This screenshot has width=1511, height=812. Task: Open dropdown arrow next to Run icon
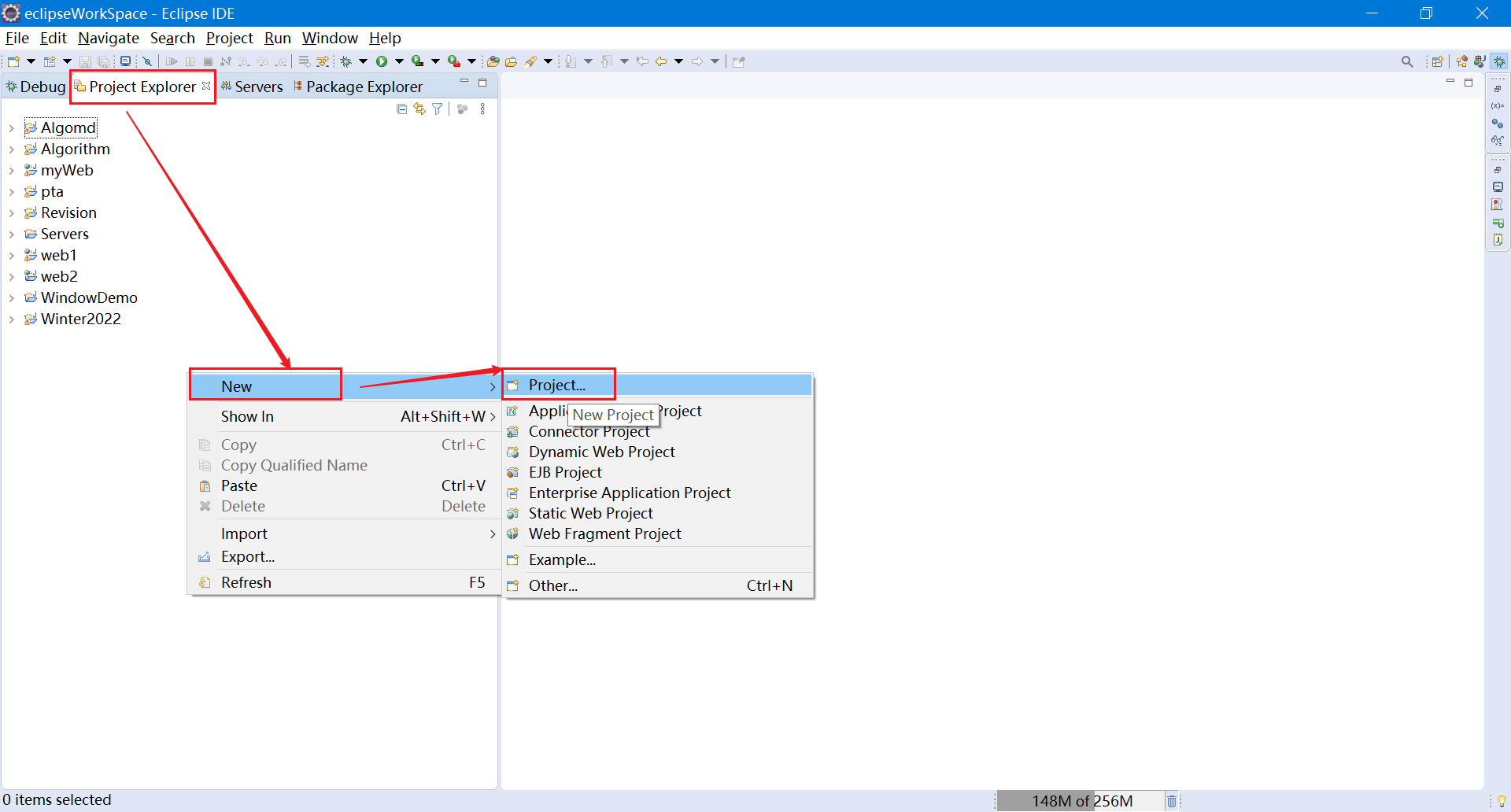399,61
